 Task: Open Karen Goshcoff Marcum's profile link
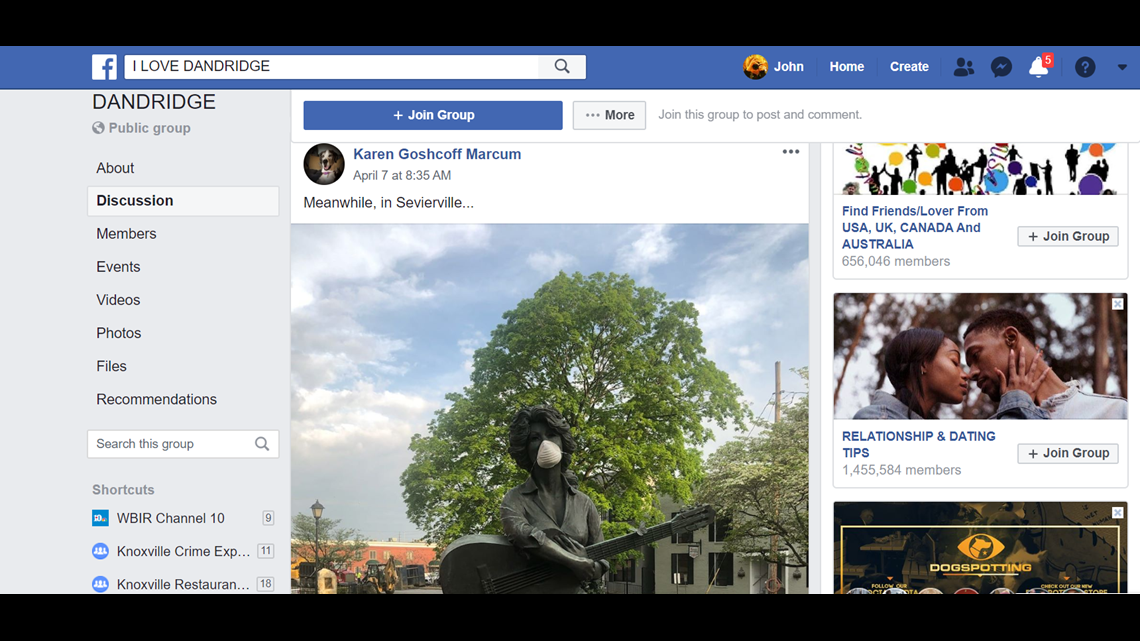437,154
